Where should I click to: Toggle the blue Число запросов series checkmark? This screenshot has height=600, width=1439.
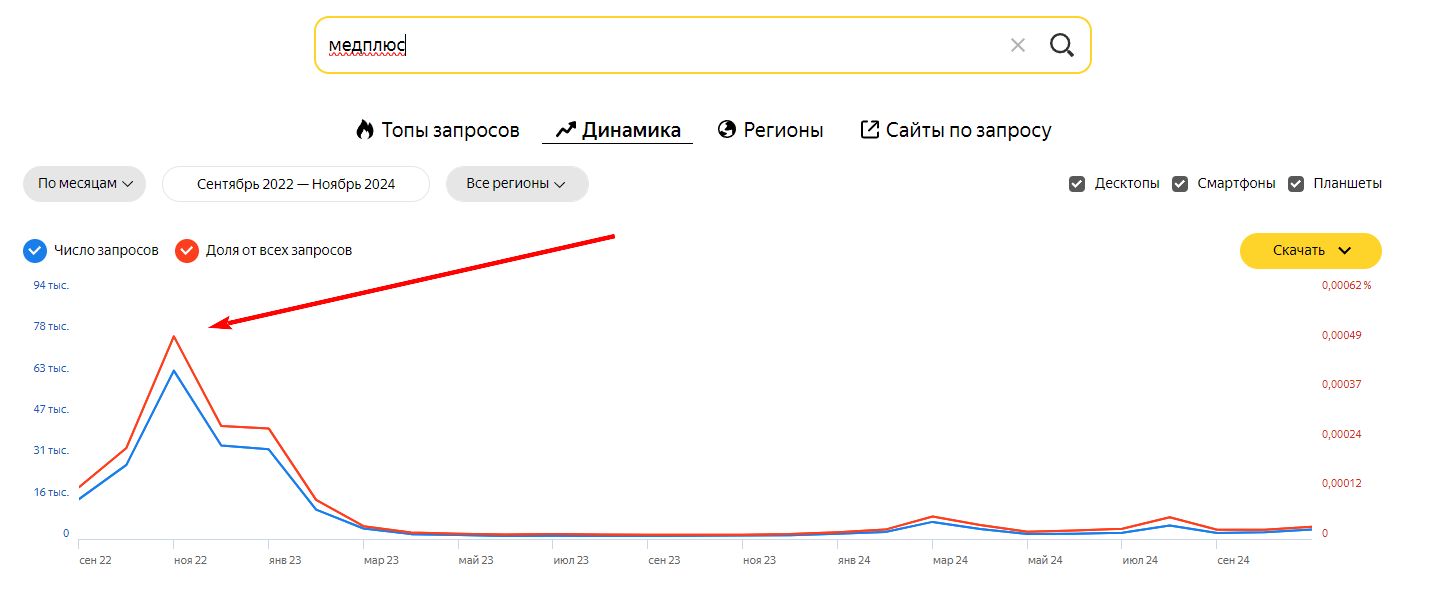tap(35, 250)
